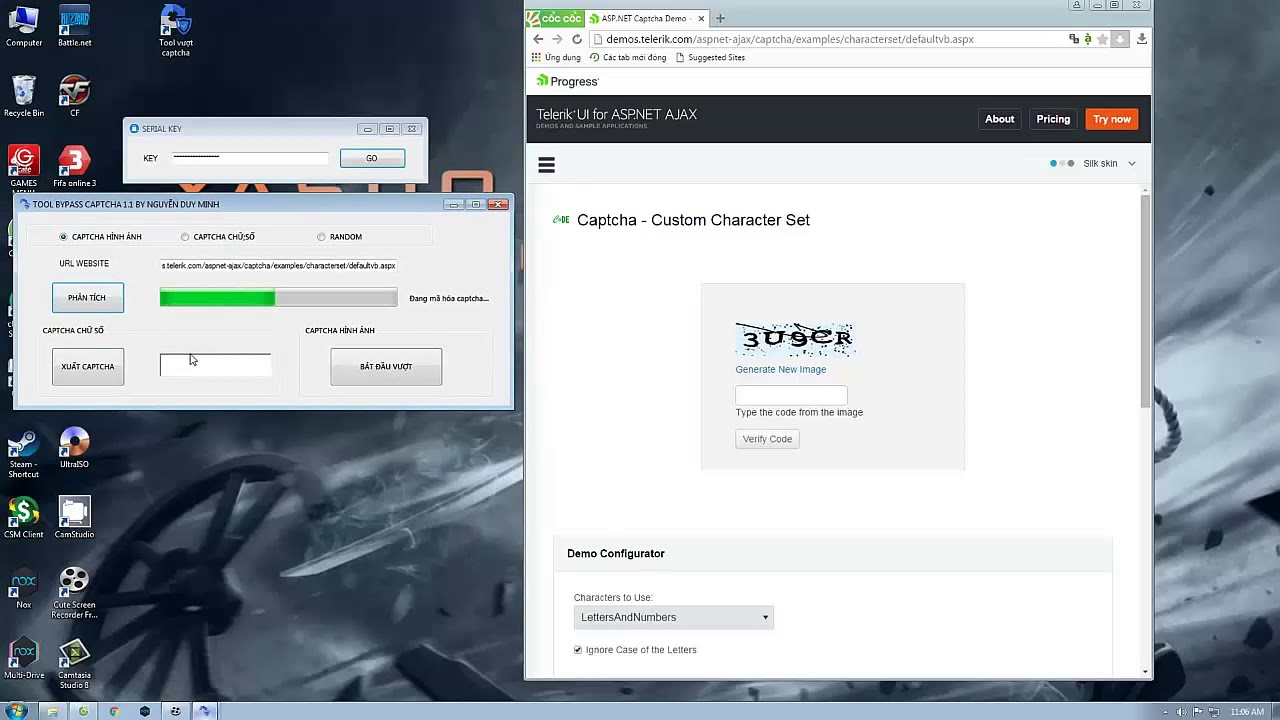Open the CamStudio desktop icon
This screenshot has width=1280, height=720.
(74, 518)
